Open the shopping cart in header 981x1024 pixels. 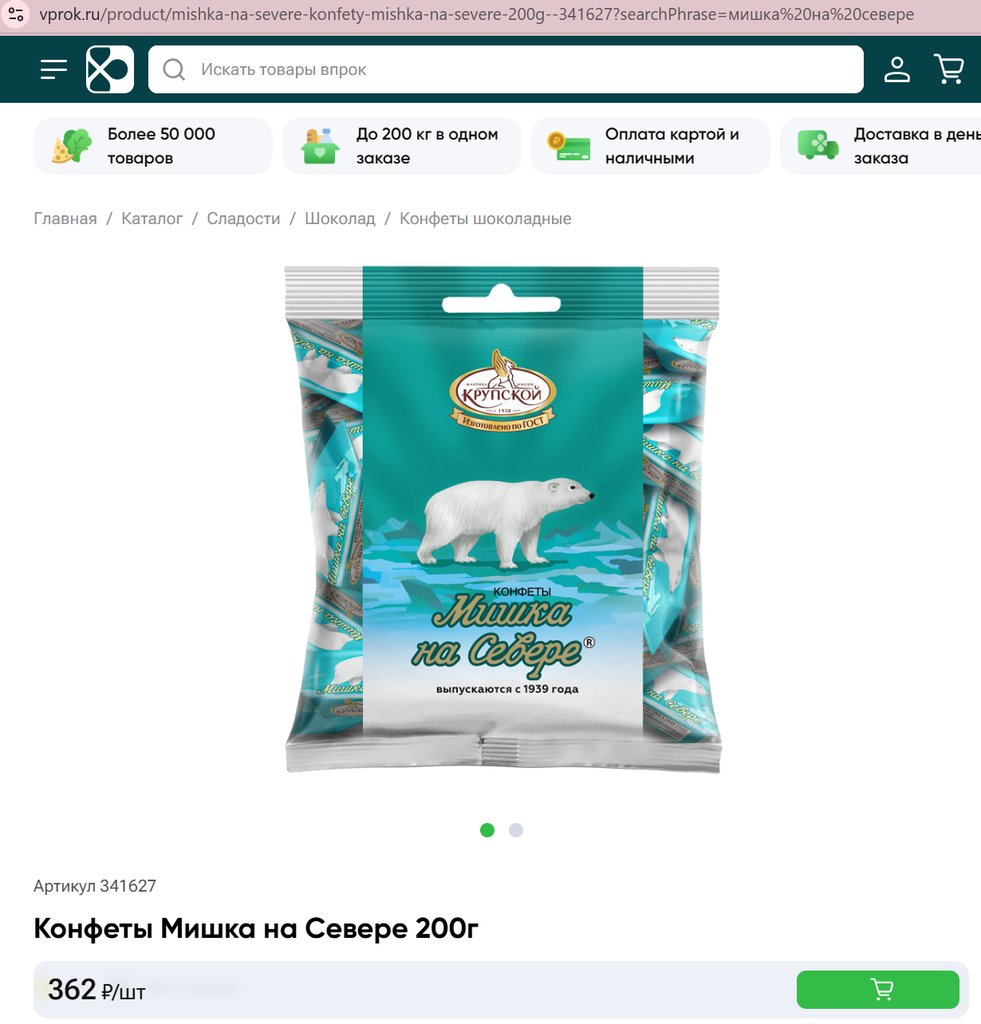(949, 69)
